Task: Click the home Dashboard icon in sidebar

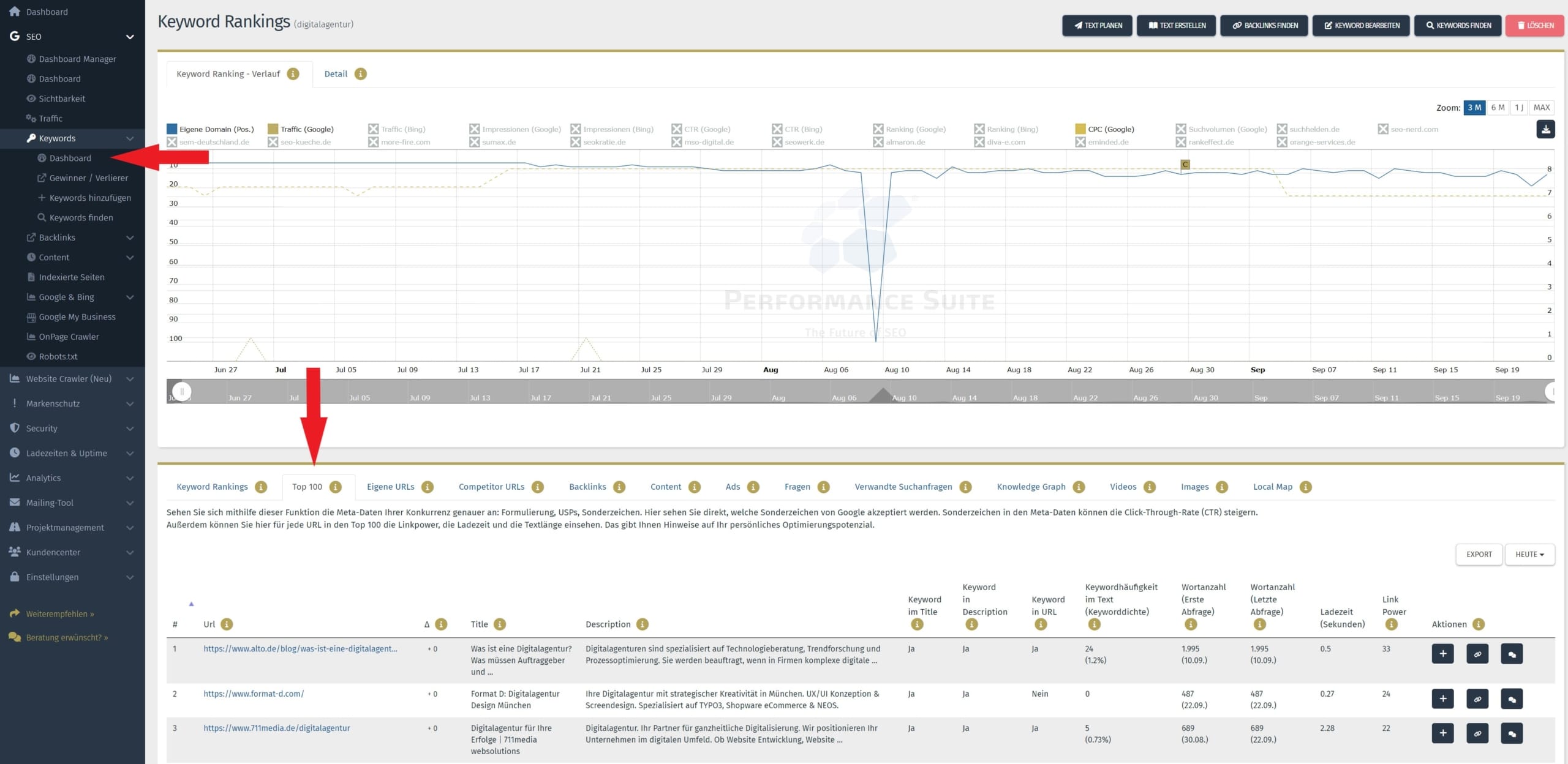Action: (15, 12)
